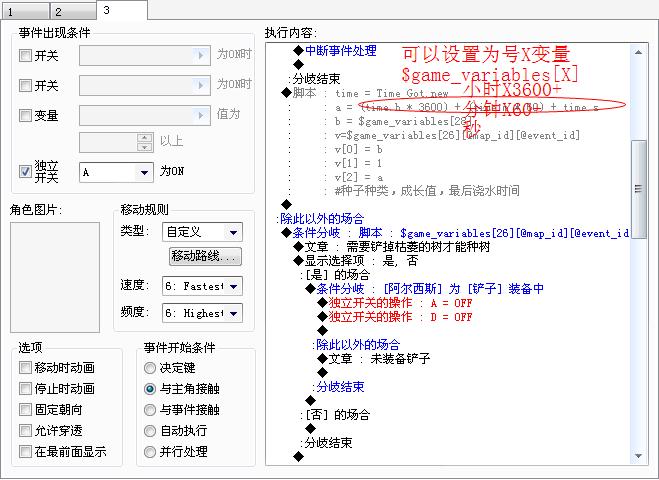Select the 条件分岐 [阿尔西斯] 铲子装备中 line
The height and width of the screenshot is (480, 659).
(424, 288)
